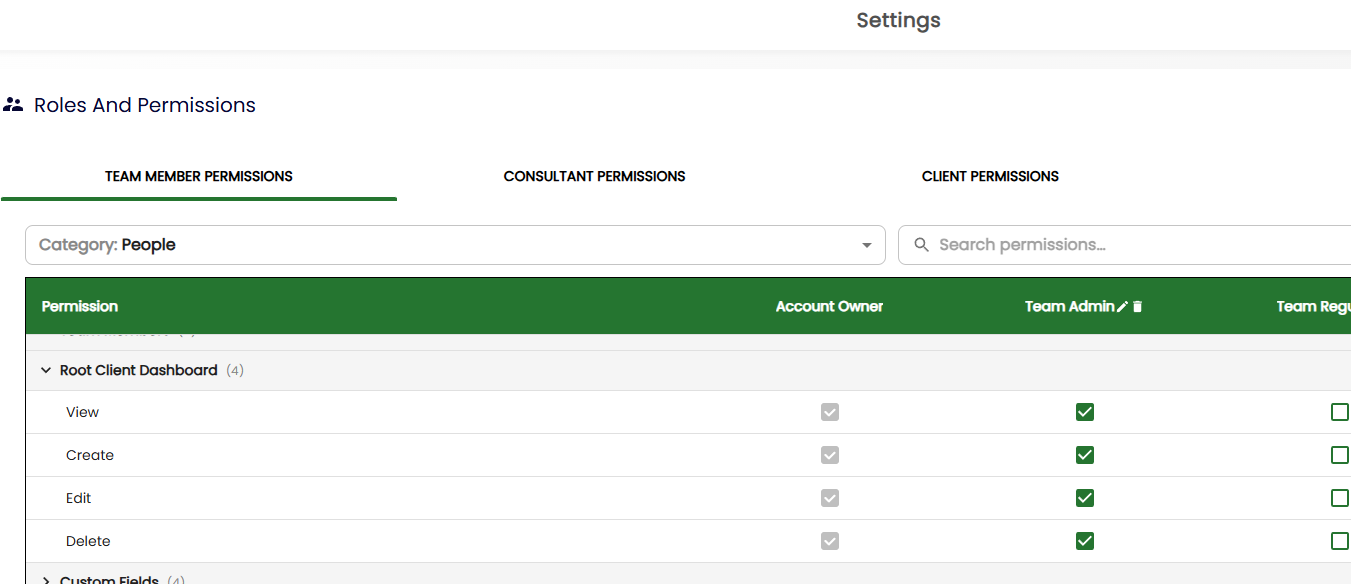Select the Team Member Permissions tab
This screenshot has height=584, width=1351.
tap(199, 176)
